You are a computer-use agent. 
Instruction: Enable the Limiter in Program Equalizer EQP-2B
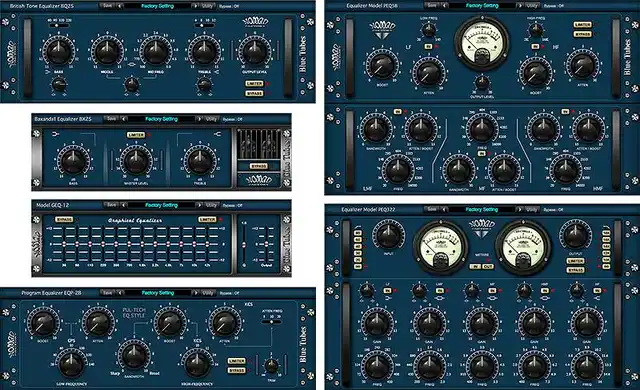237,361
